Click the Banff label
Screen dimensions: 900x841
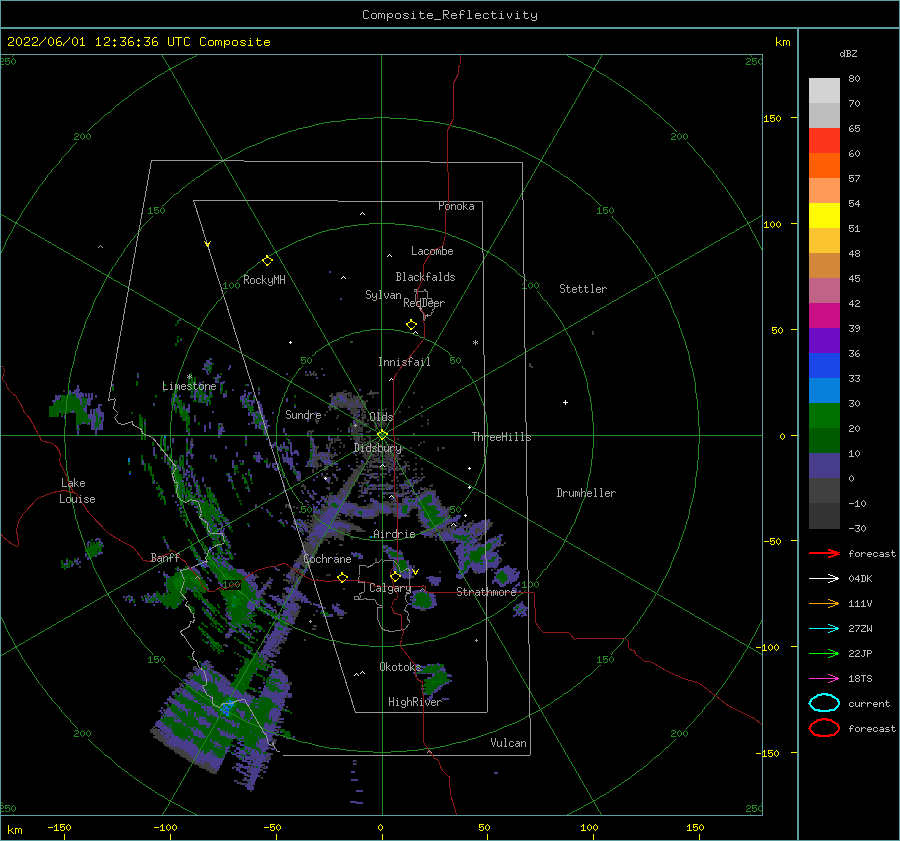click(165, 557)
